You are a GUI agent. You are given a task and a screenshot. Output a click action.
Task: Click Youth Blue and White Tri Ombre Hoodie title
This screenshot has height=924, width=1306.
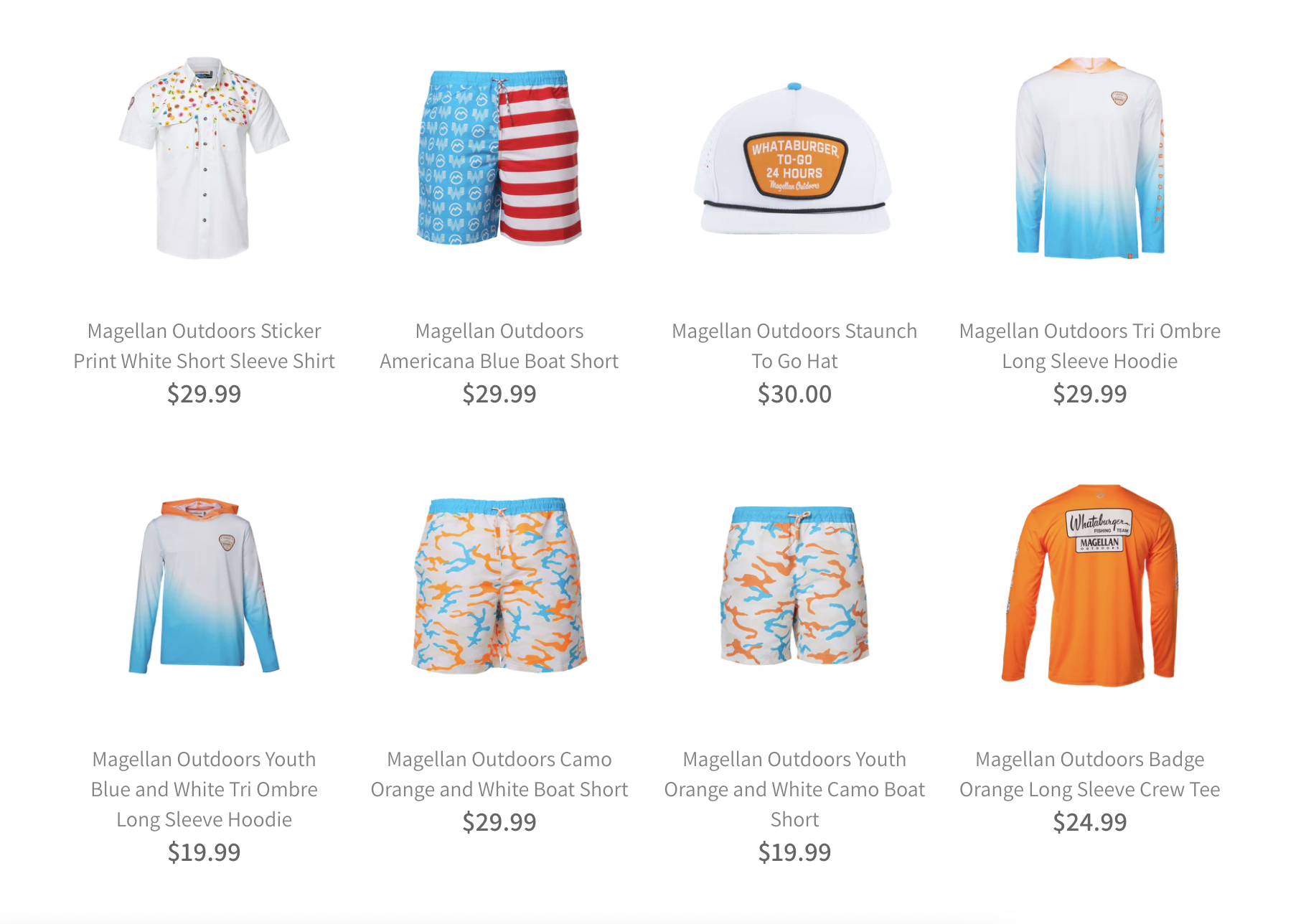tap(204, 789)
